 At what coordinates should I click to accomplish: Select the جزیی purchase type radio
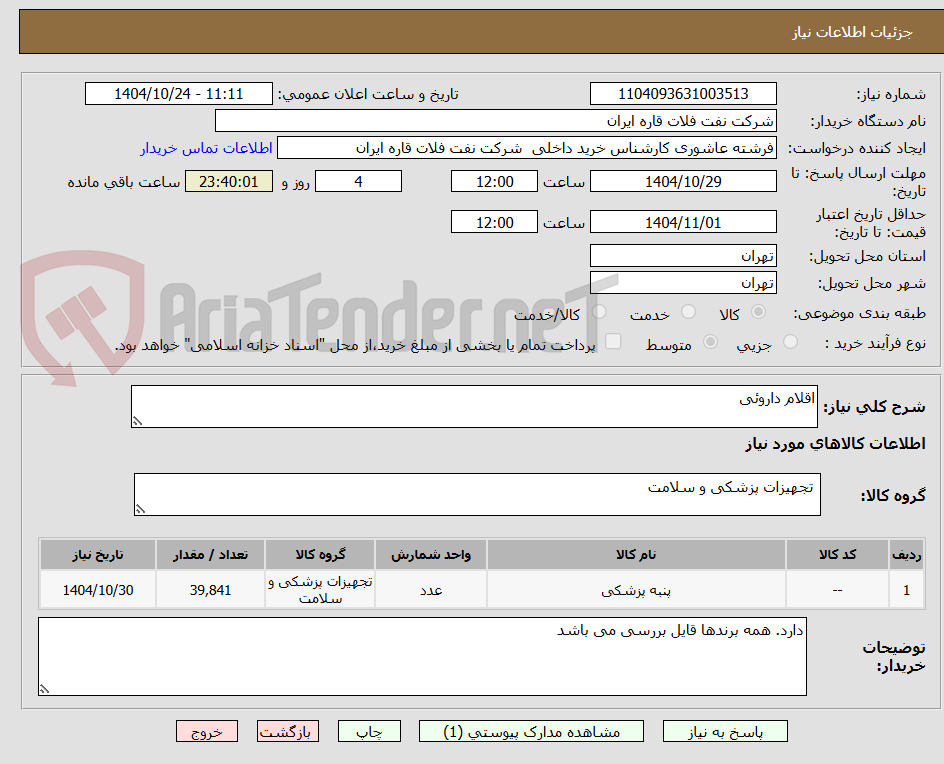coord(790,342)
